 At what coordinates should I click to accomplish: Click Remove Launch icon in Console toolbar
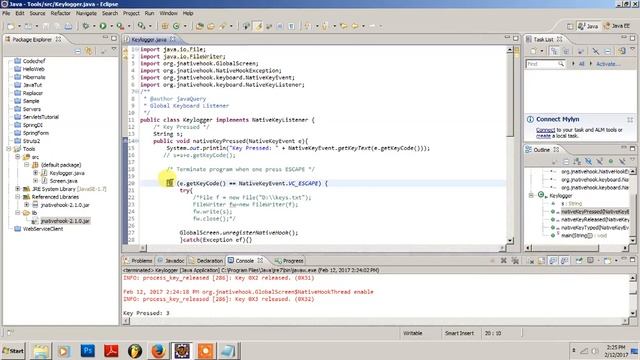click(x=504, y=260)
